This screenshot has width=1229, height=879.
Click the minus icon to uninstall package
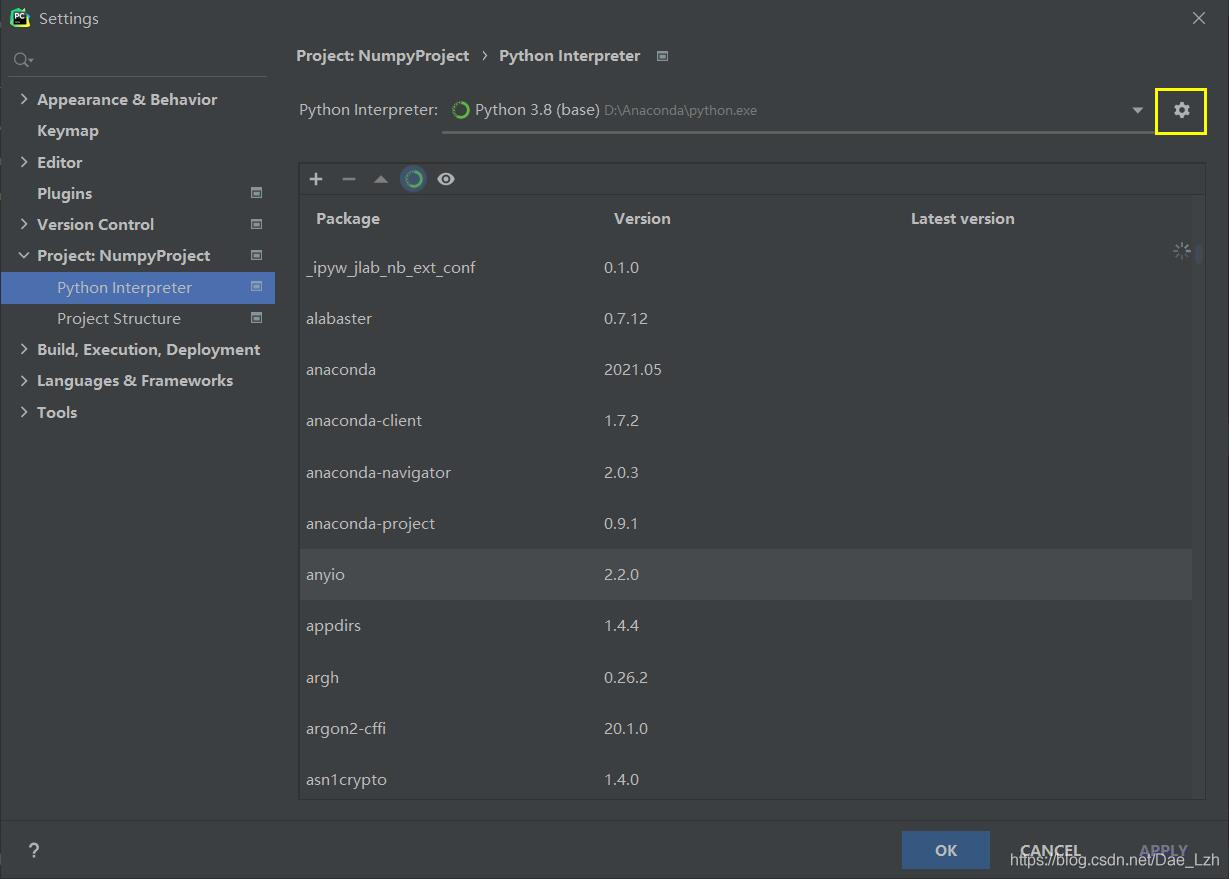click(348, 179)
